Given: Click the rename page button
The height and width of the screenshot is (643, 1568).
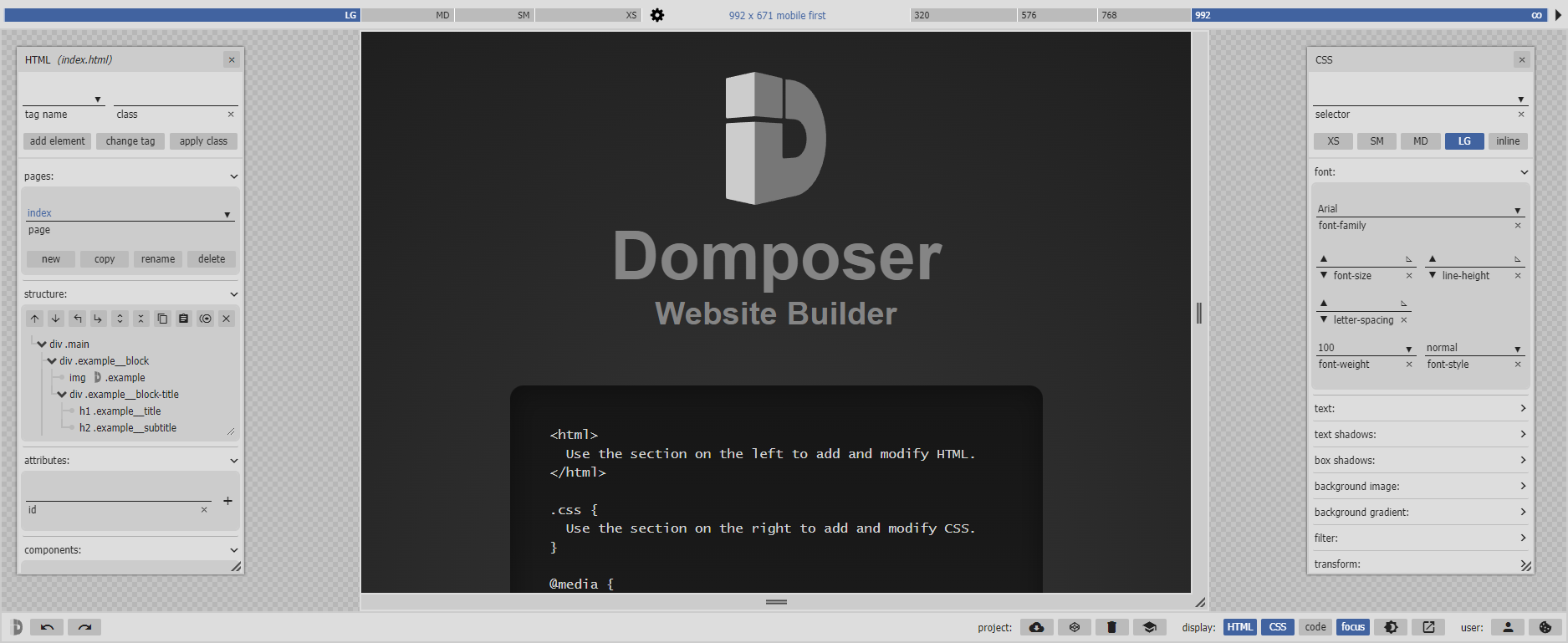Looking at the screenshot, I should click(158, 259).
